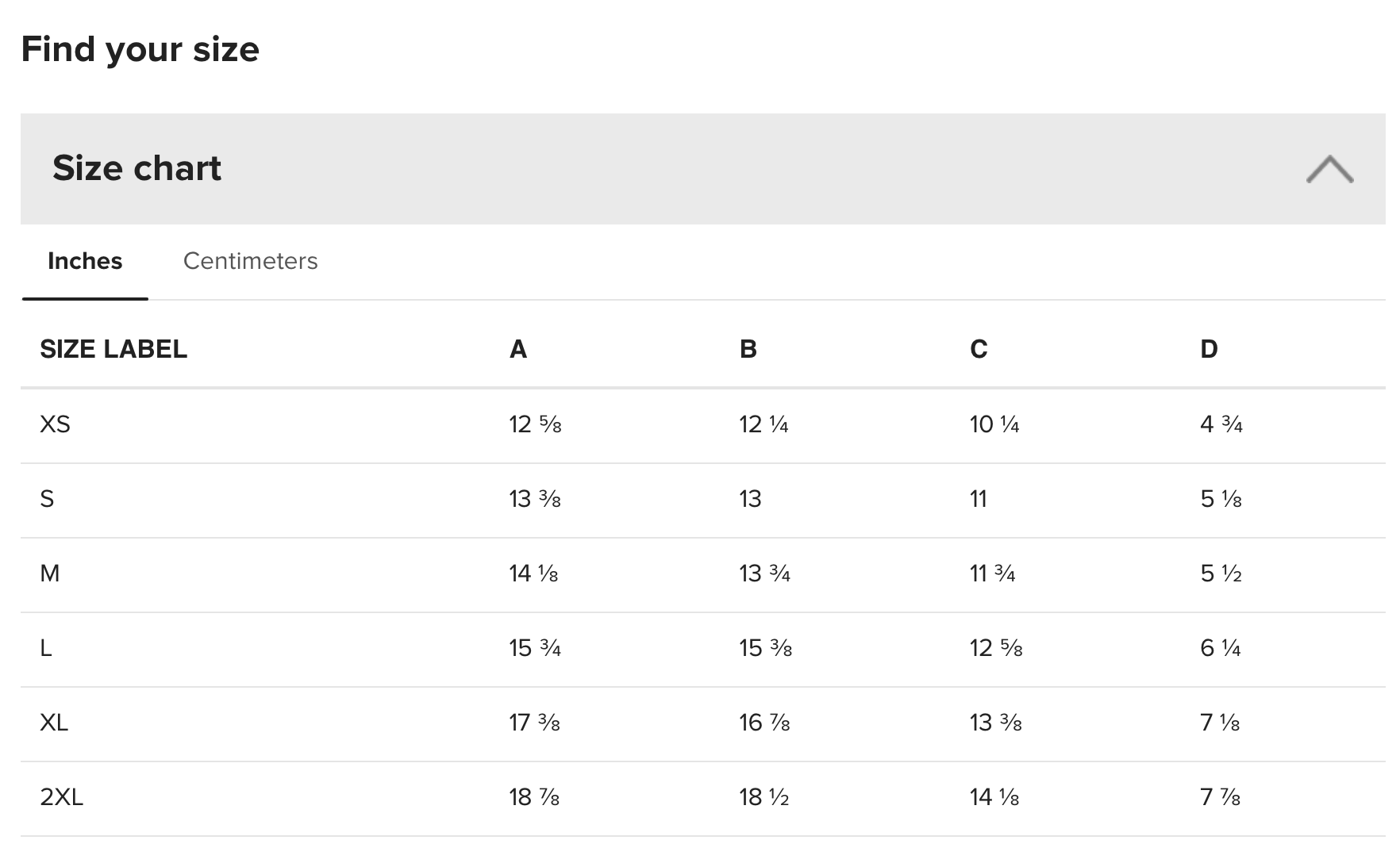Select the S size row label
Image resolution: width=1400 pixels, height=863 pixels.
pyautogui.click(x=47, y=499)
